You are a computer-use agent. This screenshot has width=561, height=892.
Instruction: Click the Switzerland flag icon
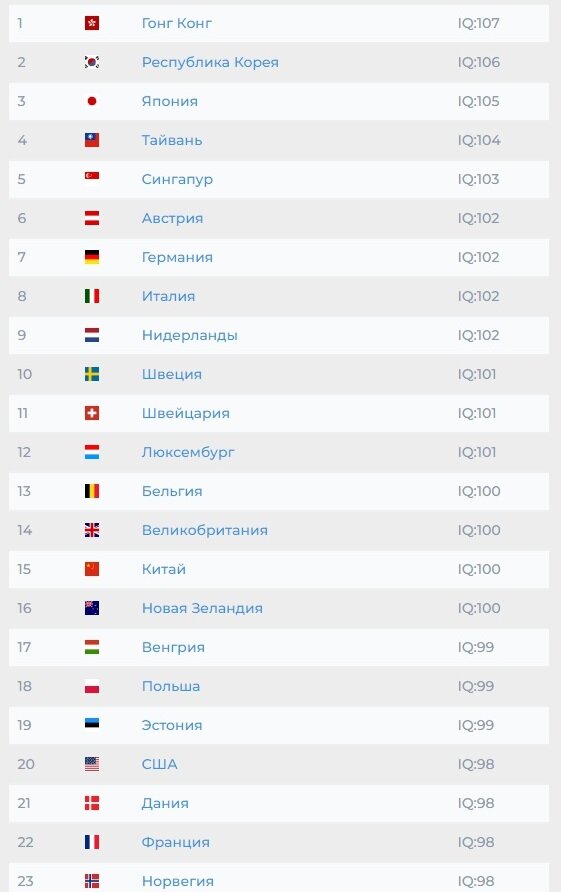point(92,413)
